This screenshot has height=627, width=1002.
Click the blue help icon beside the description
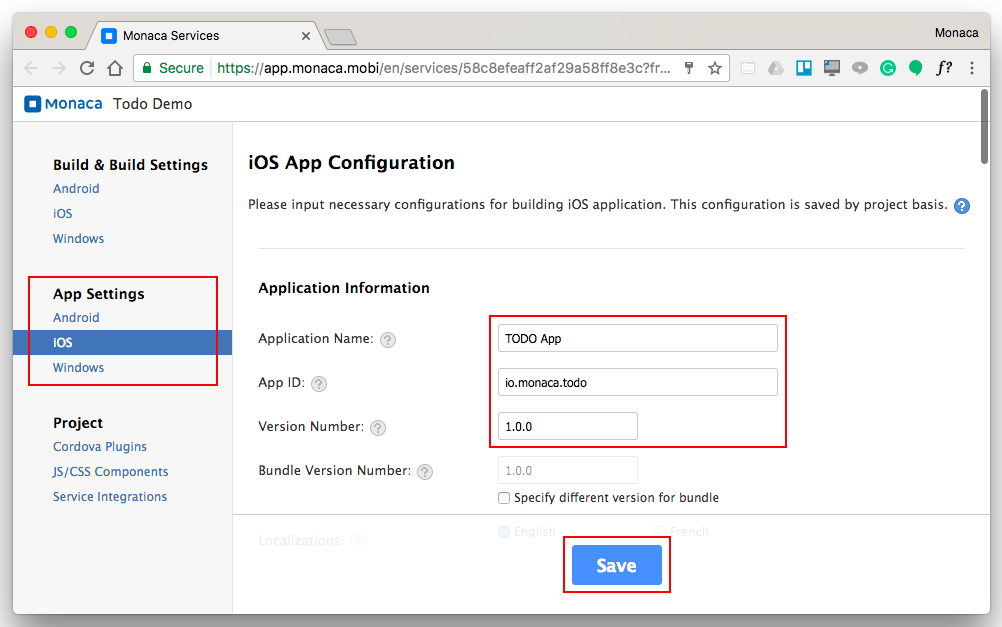961,206
